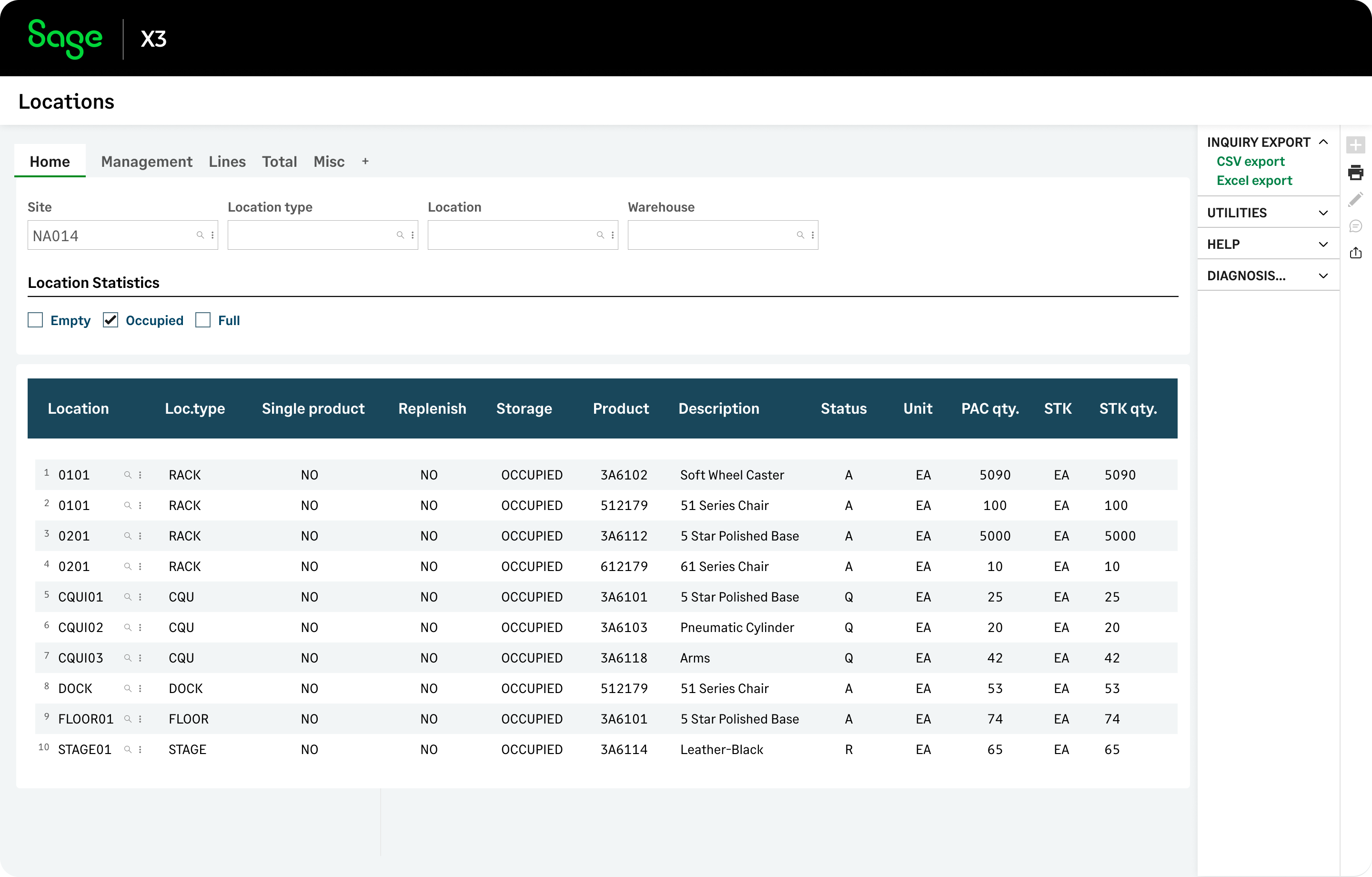
Task: Click the STK qty. column header
Action: 1128,408
